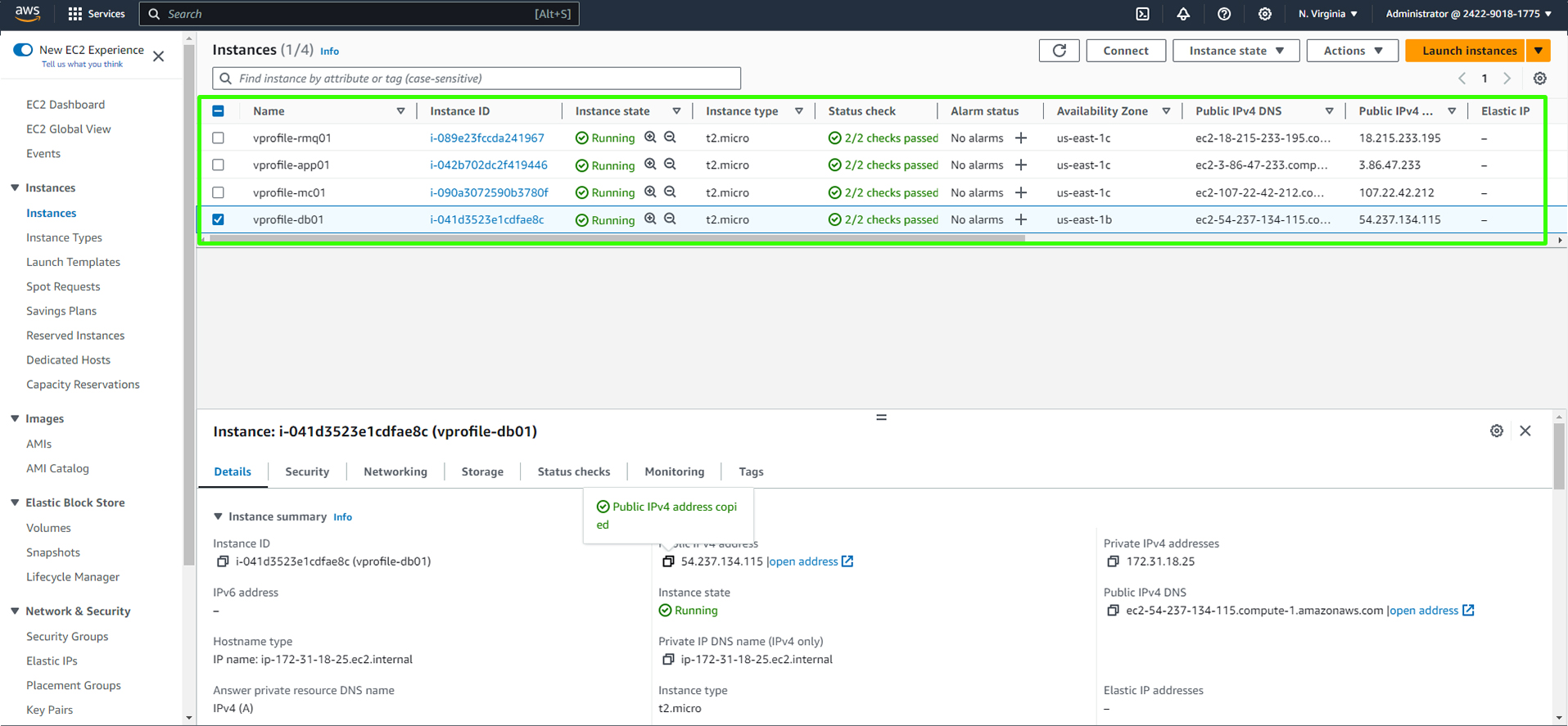Add alarm for vprofile-db01
Viewport: 1568px width, 726px height.
pos(1021,220)
